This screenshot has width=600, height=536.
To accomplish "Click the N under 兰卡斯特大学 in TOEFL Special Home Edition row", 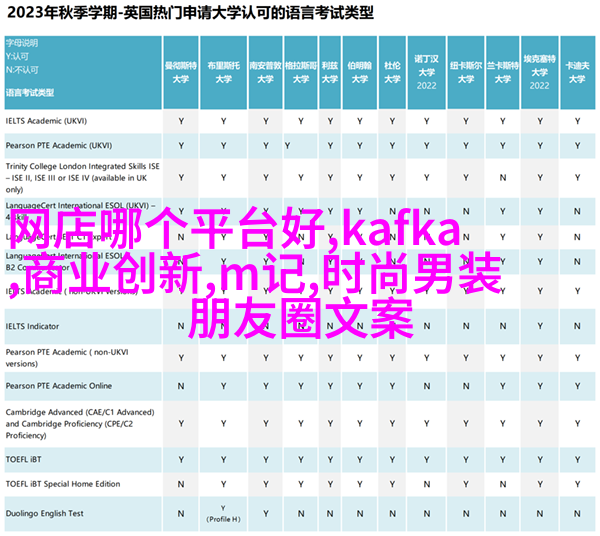I will pyautogui.click(x=503, y=484).
